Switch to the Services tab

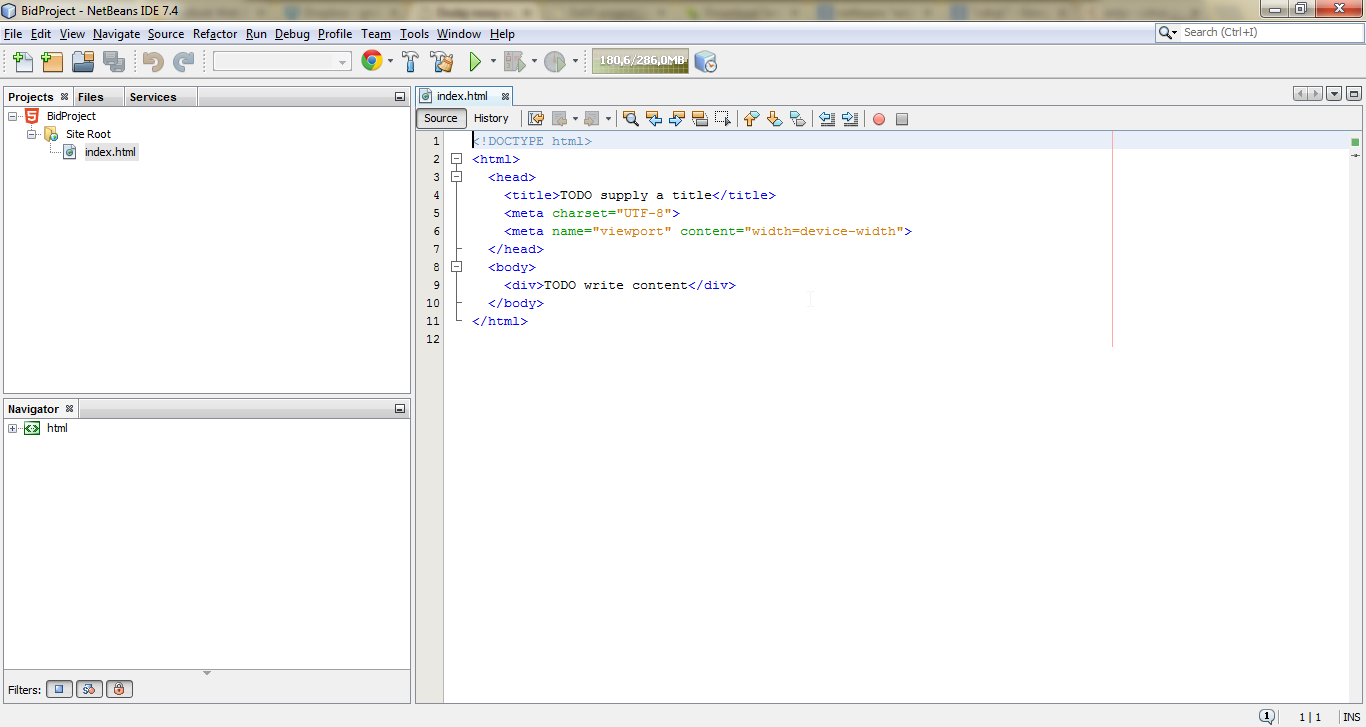click(x=153, y=97)
